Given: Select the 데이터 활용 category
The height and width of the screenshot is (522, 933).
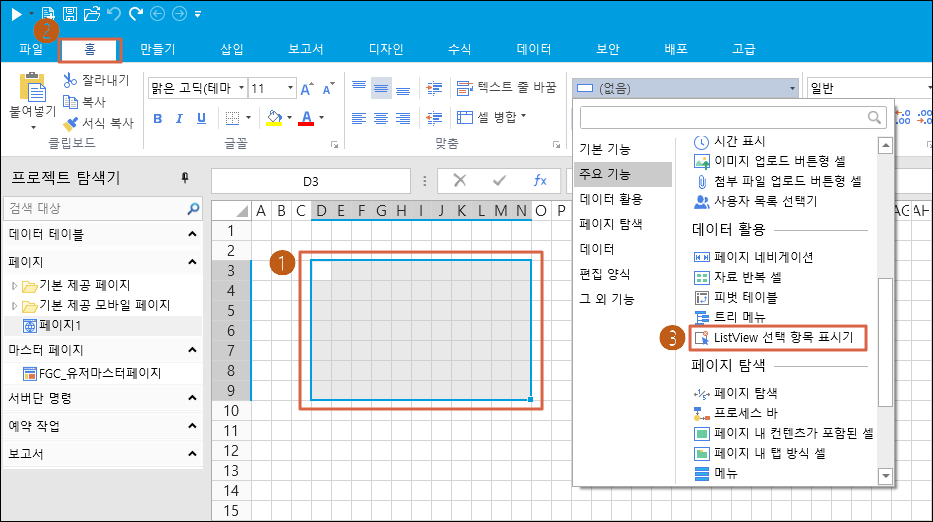Looking at the screenshot, I should coord(611,198).
